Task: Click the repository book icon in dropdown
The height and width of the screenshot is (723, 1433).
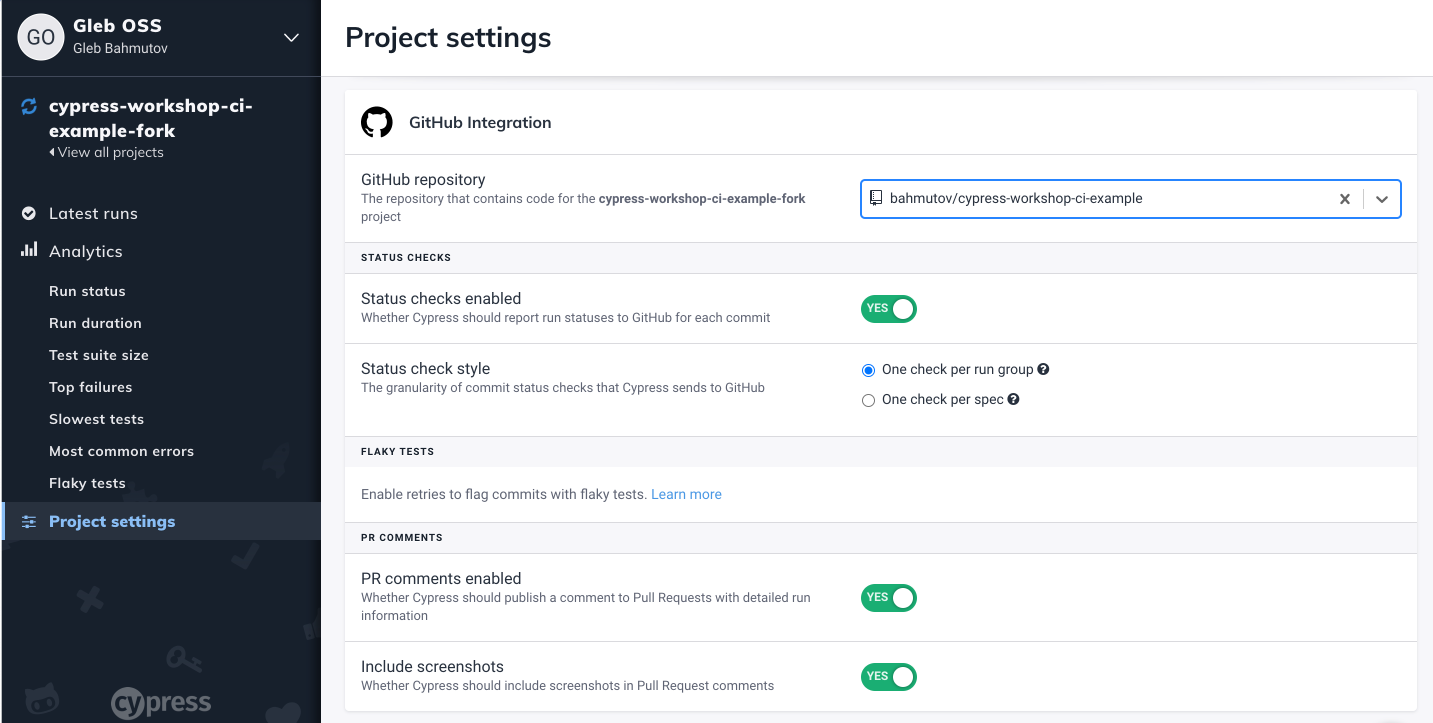Action: click(875, 198)
